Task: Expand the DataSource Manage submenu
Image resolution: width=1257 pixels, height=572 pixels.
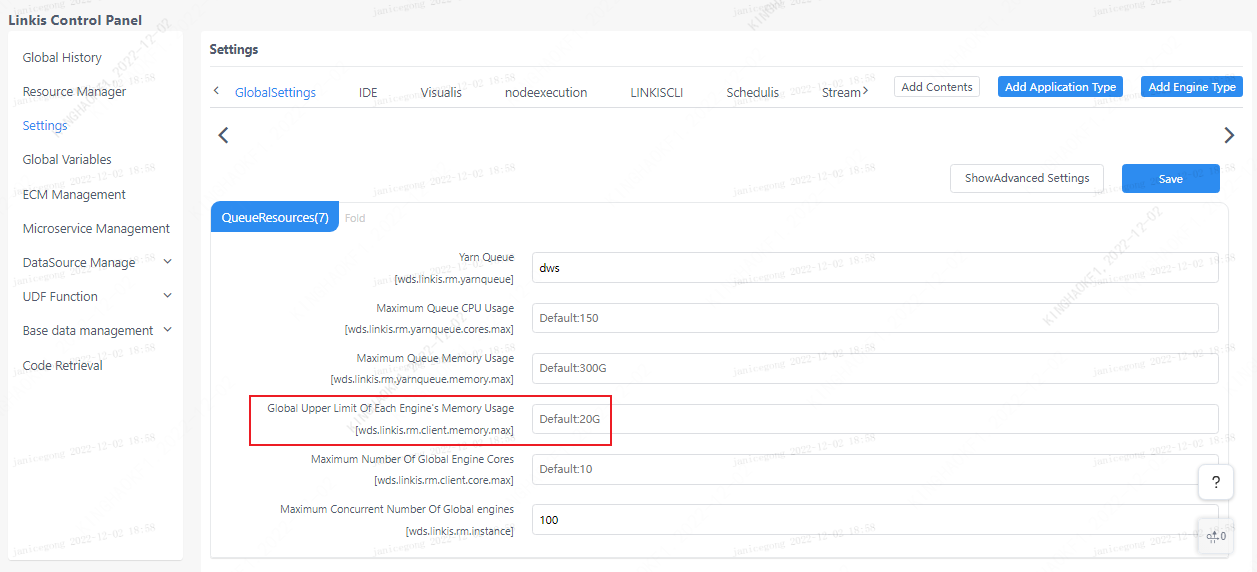Action: coord(167,262)
